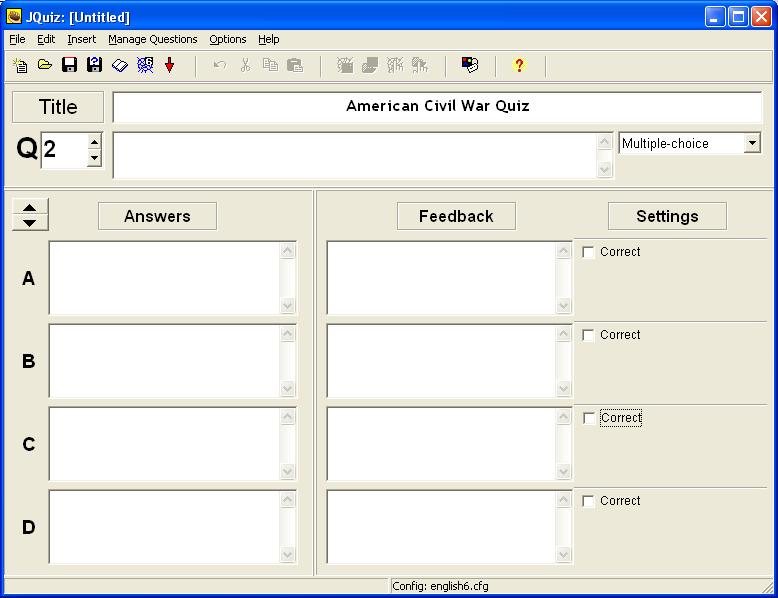
Task: Create a new quiz file icon
Action: point(20,65)
